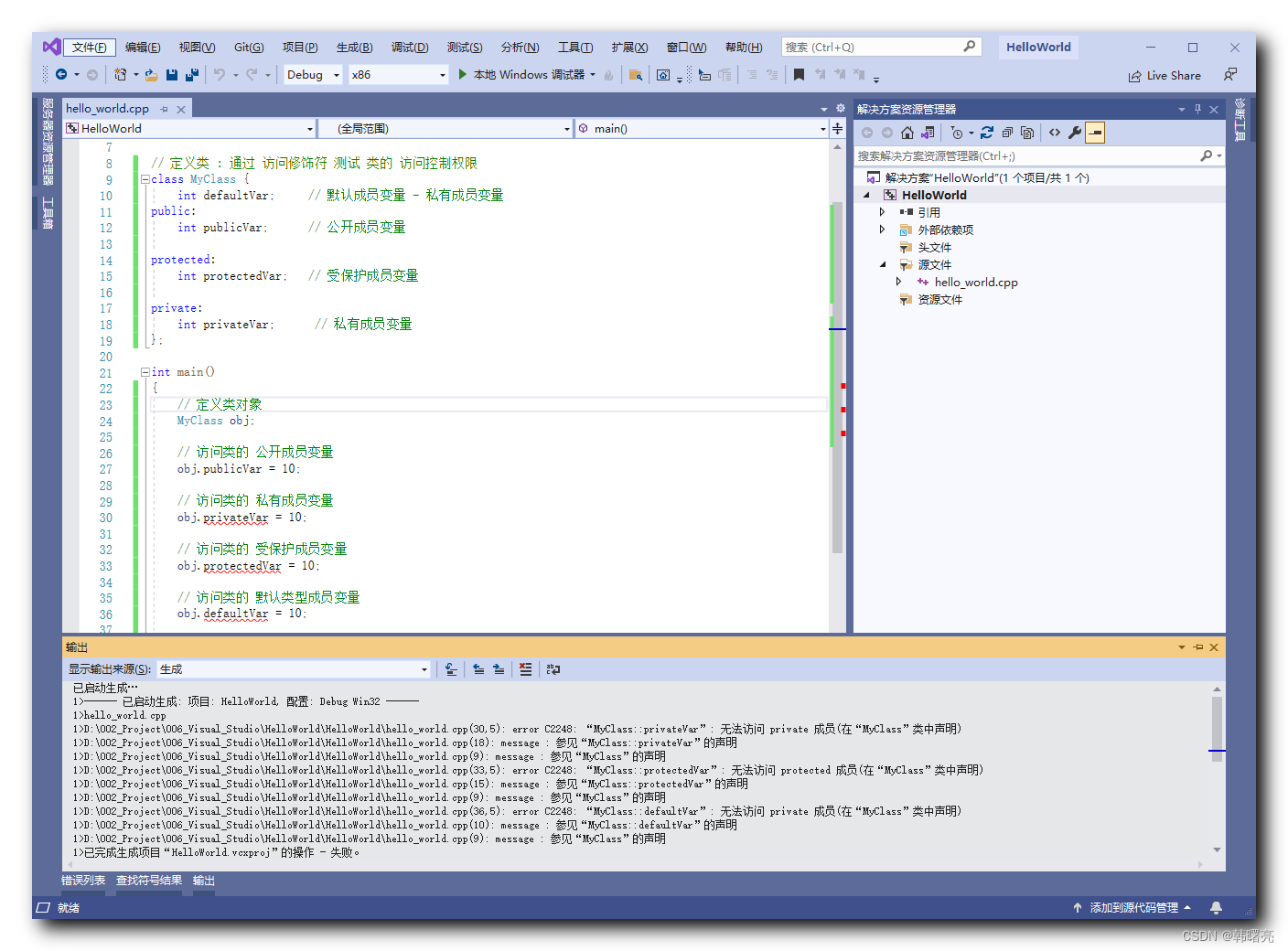Click the undo arrow icon
The image size is (1288, 951).
pos(220,75)
